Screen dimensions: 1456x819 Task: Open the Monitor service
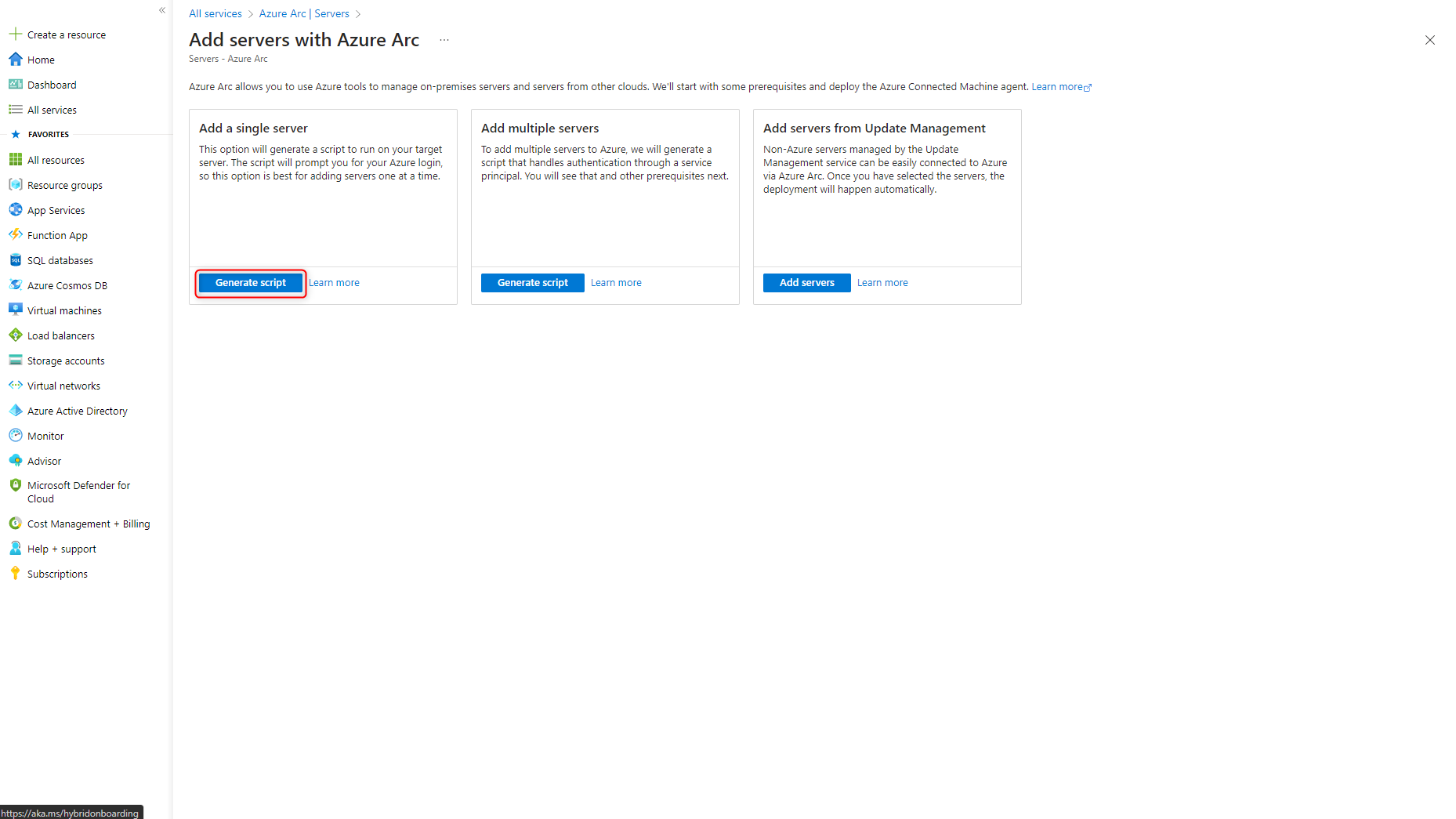click(45, 436)
